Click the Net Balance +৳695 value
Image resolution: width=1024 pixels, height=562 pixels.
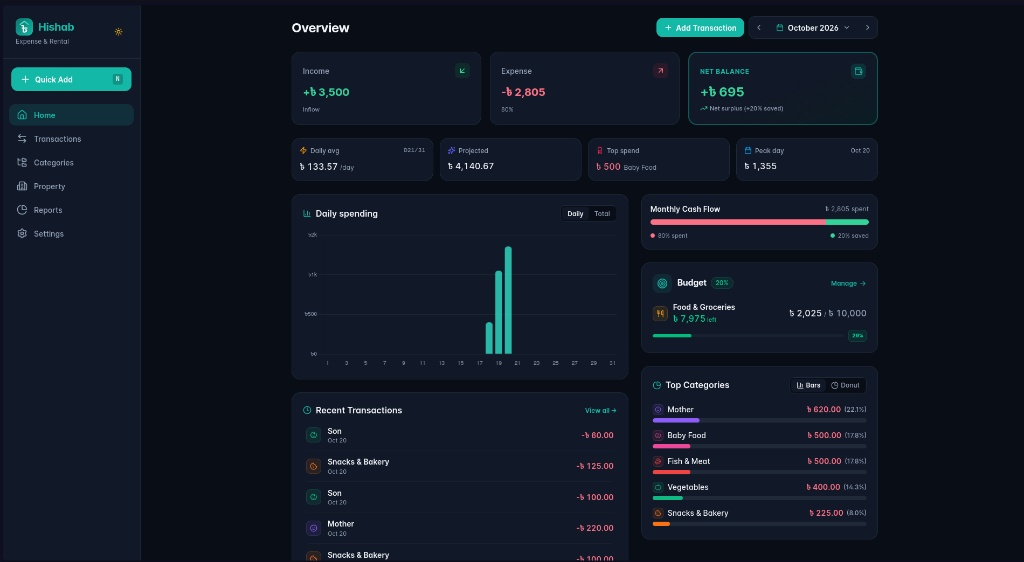[722, 92]
